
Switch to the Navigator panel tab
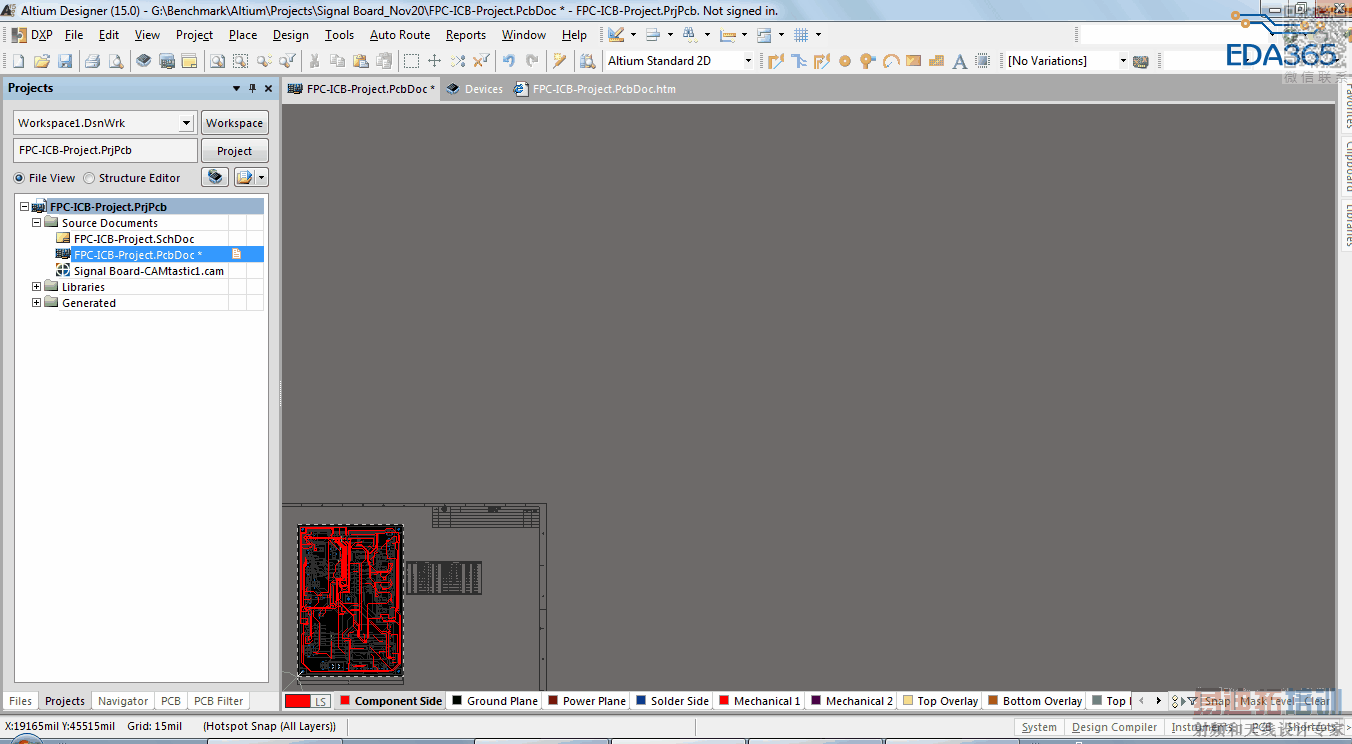click(123, 701)
